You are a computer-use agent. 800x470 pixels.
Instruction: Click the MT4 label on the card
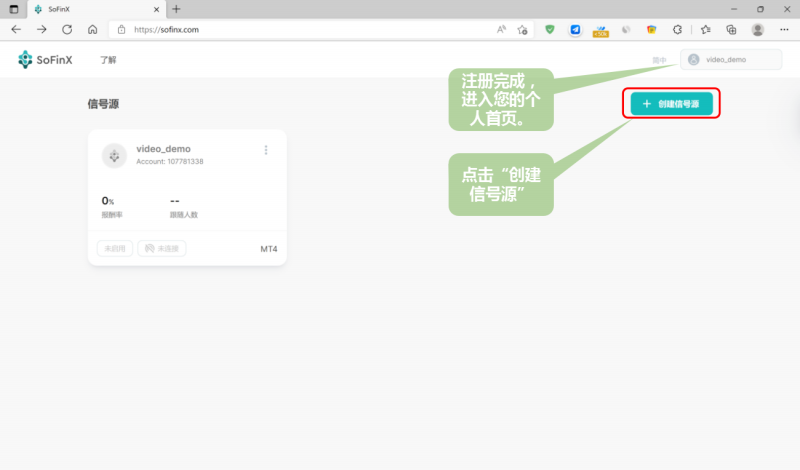pos(269,249)
